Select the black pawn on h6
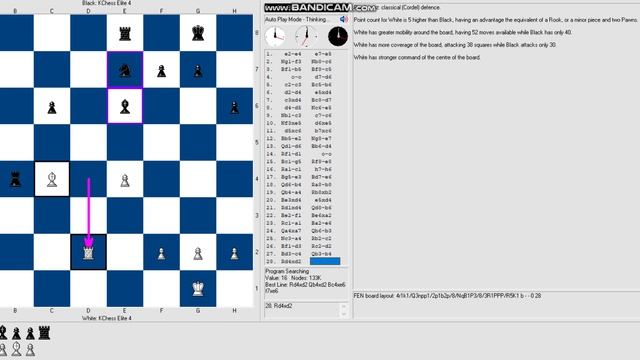Screen dimensions: 640x360 point(234,108)
